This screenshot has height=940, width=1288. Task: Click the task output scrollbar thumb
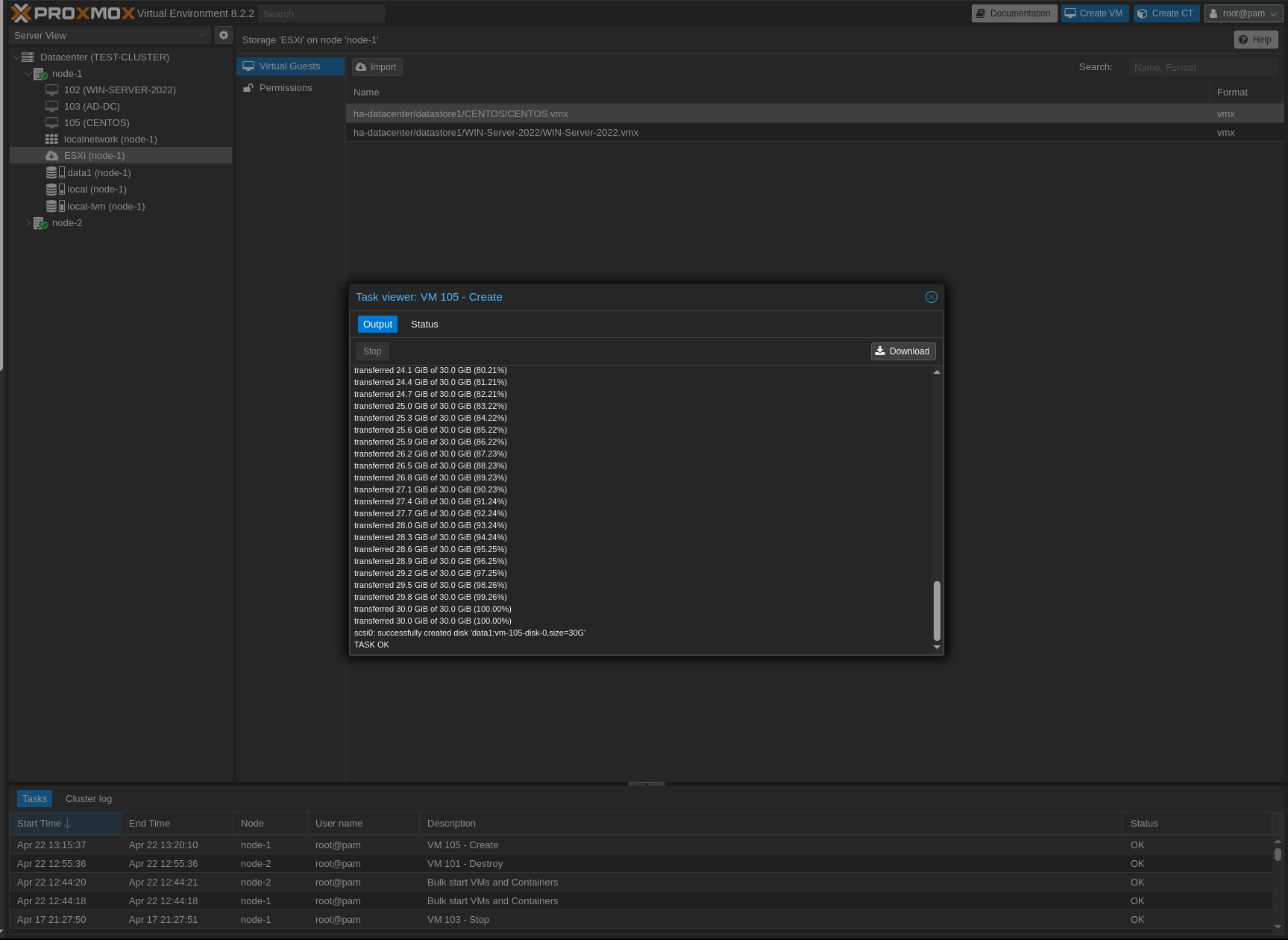click(x=937, y=610)
